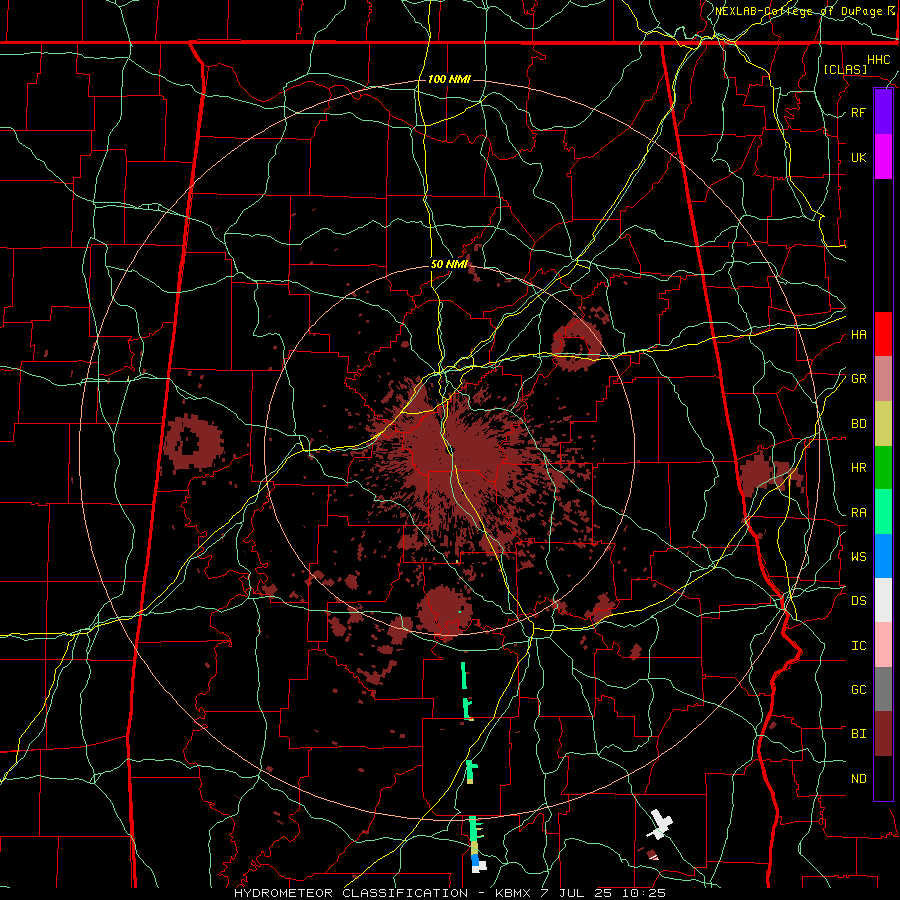The height and width of the screenshot is (900, 900).
Task: Click the round brown echo south of radar
Action: click(x=445, y=610)
